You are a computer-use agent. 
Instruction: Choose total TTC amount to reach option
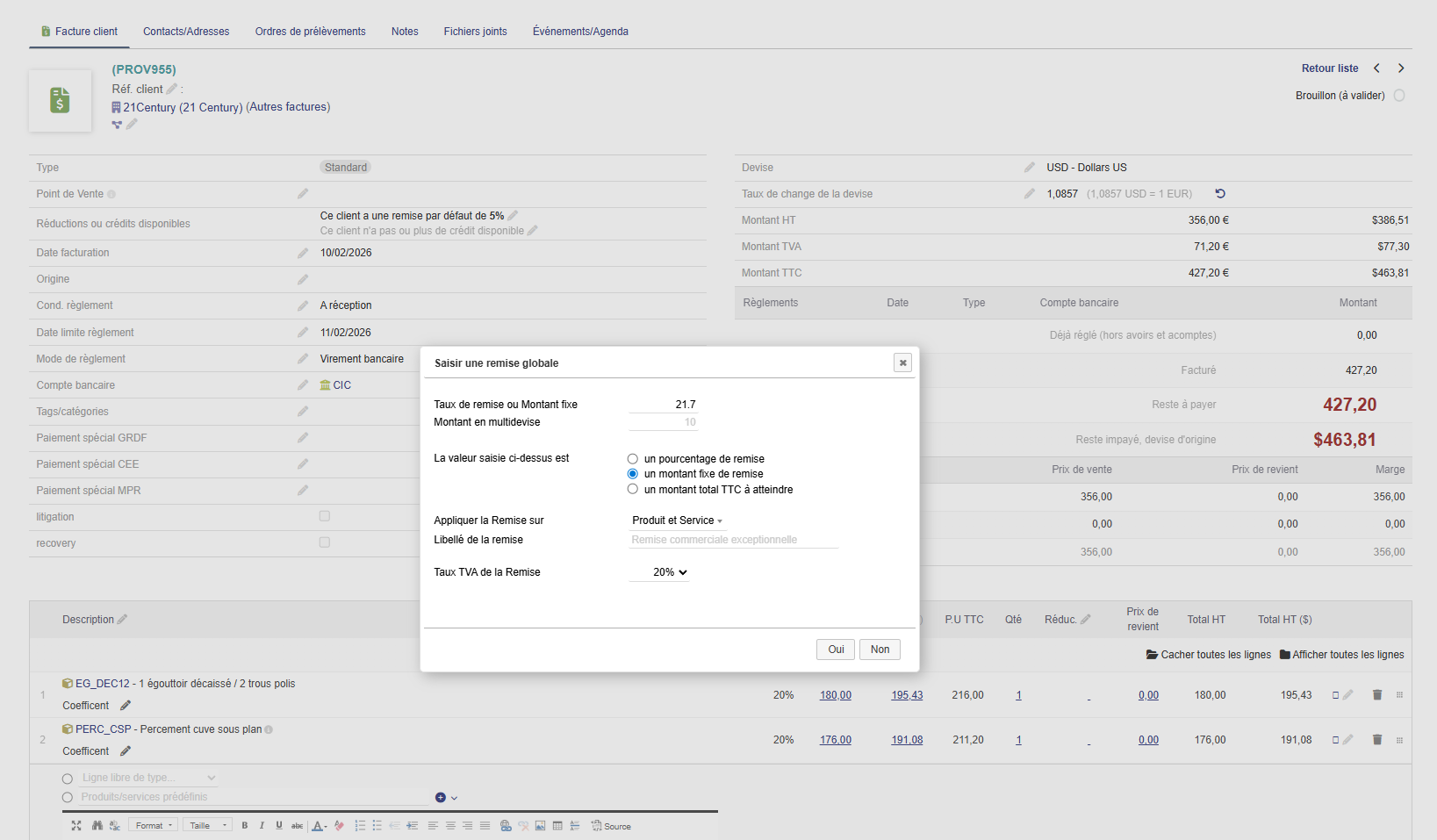pyautogui.click(x=633, y=490)
